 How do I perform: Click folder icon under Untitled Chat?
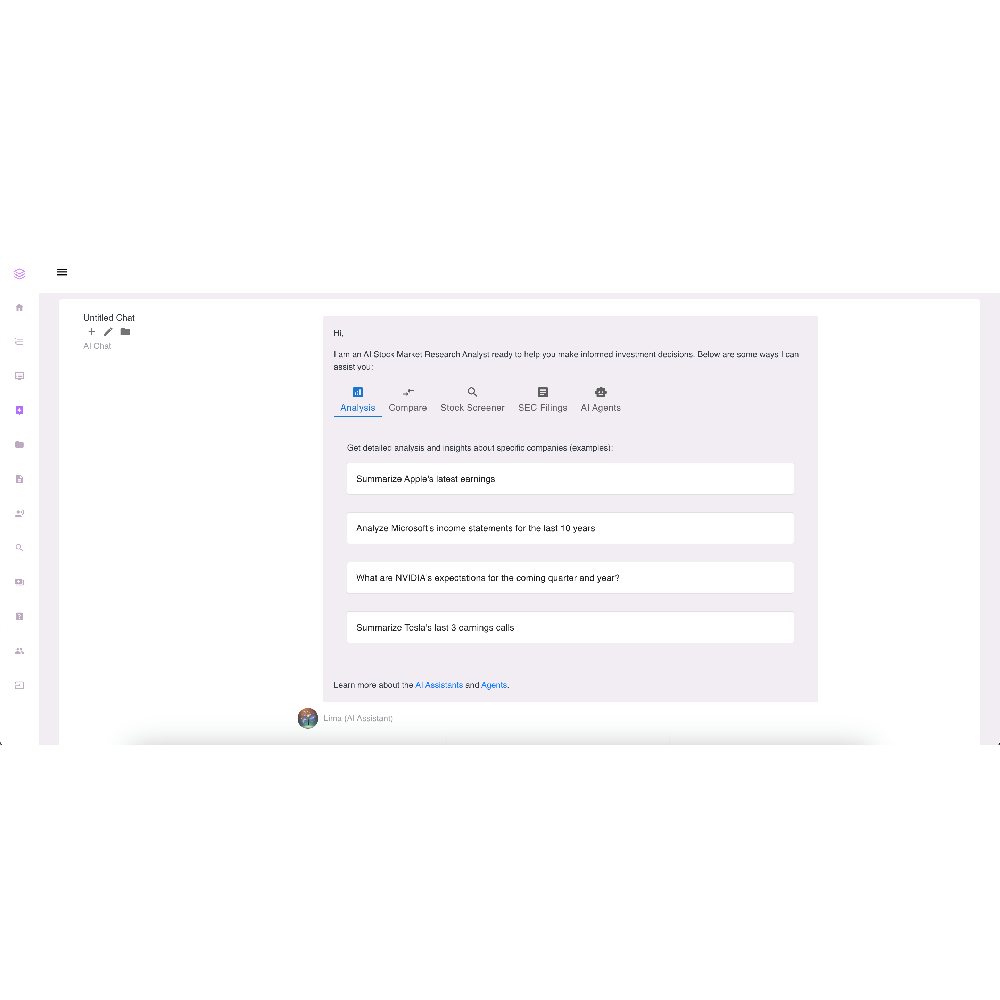pos(125,331)
